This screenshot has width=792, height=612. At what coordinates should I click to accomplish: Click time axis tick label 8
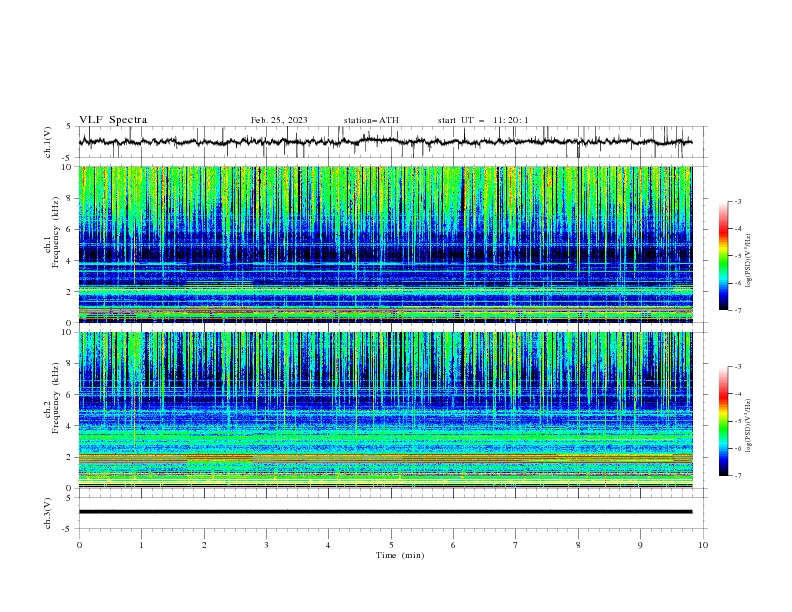pyautogui.click(x=578, y=545)
